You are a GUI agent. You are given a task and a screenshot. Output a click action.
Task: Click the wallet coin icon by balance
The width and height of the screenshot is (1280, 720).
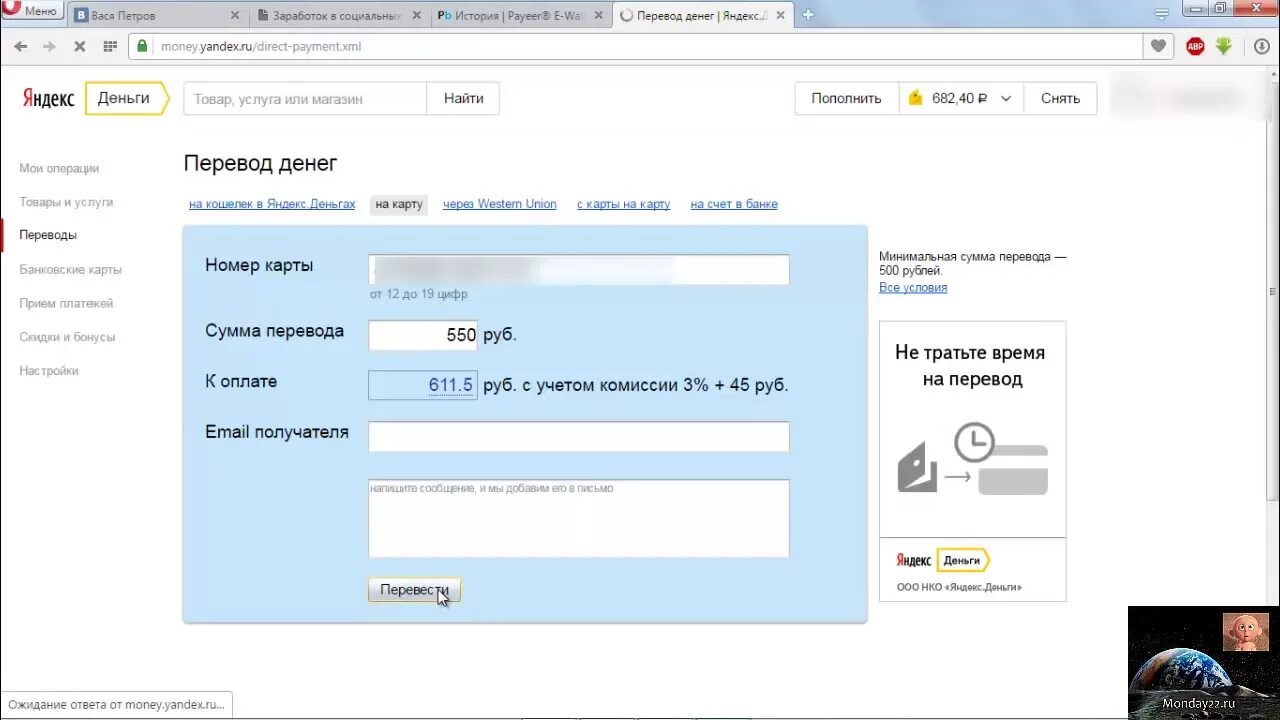[x=915, y=98]
